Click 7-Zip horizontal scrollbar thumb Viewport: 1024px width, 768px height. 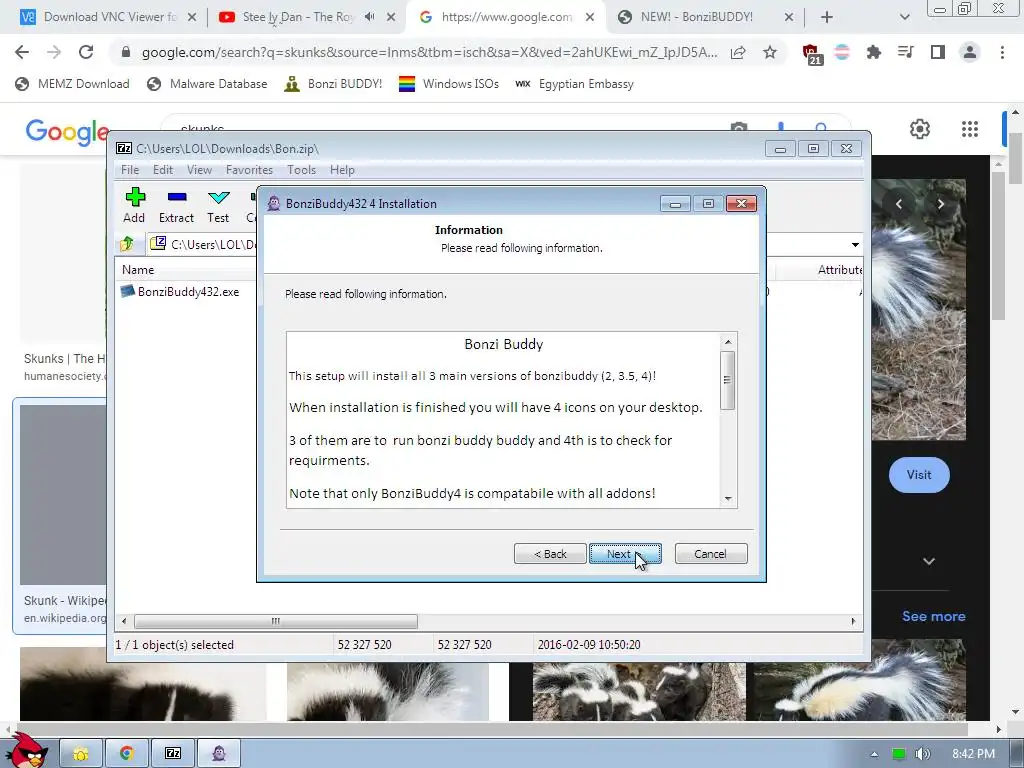276,621
